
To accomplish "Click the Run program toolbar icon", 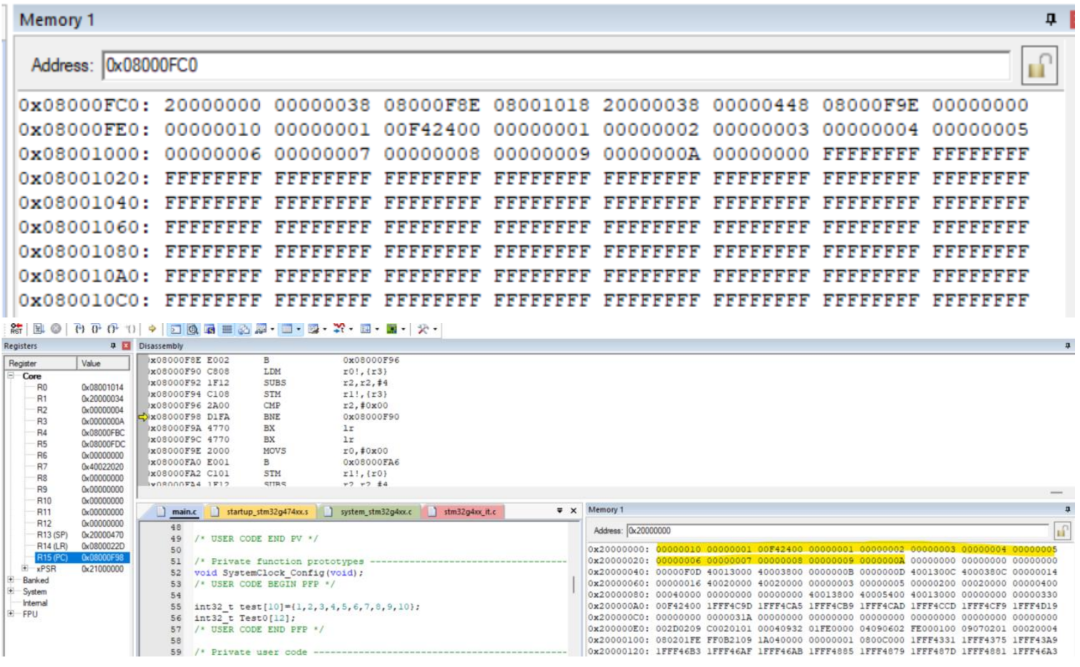I will pyautogui.click(x=39, y=329).
